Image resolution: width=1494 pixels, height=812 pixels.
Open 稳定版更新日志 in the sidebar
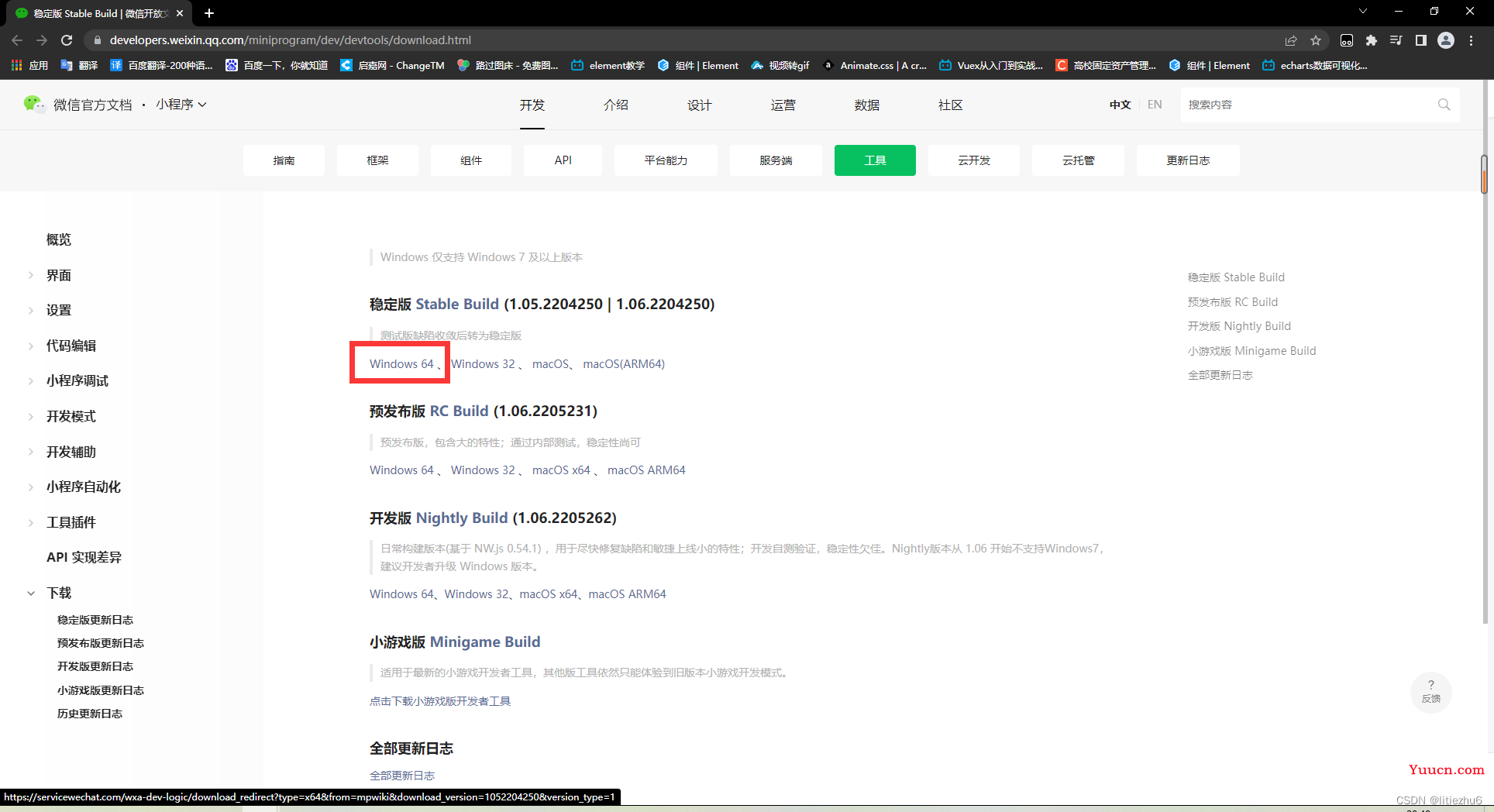point(95,620)
